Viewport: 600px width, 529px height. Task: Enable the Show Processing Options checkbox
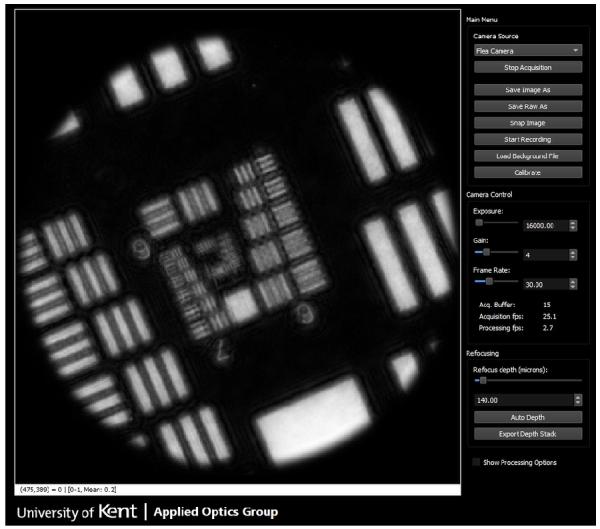click(x=476, y=462)
